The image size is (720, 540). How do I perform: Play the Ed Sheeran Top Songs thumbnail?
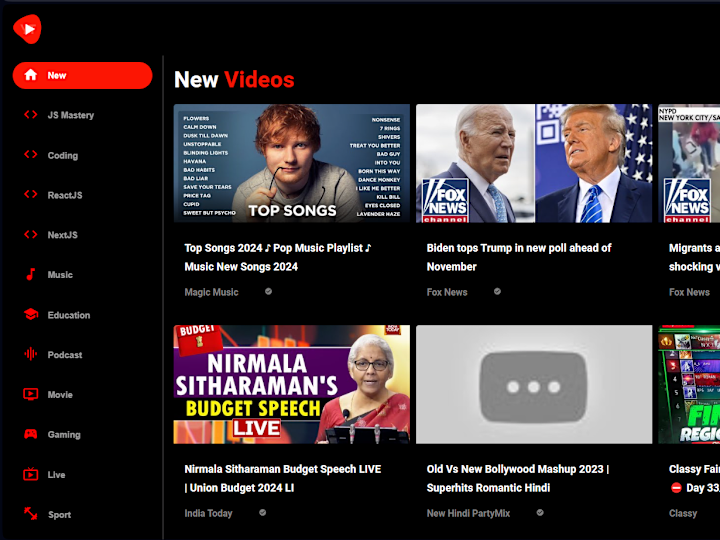click(x=292, y=163)
